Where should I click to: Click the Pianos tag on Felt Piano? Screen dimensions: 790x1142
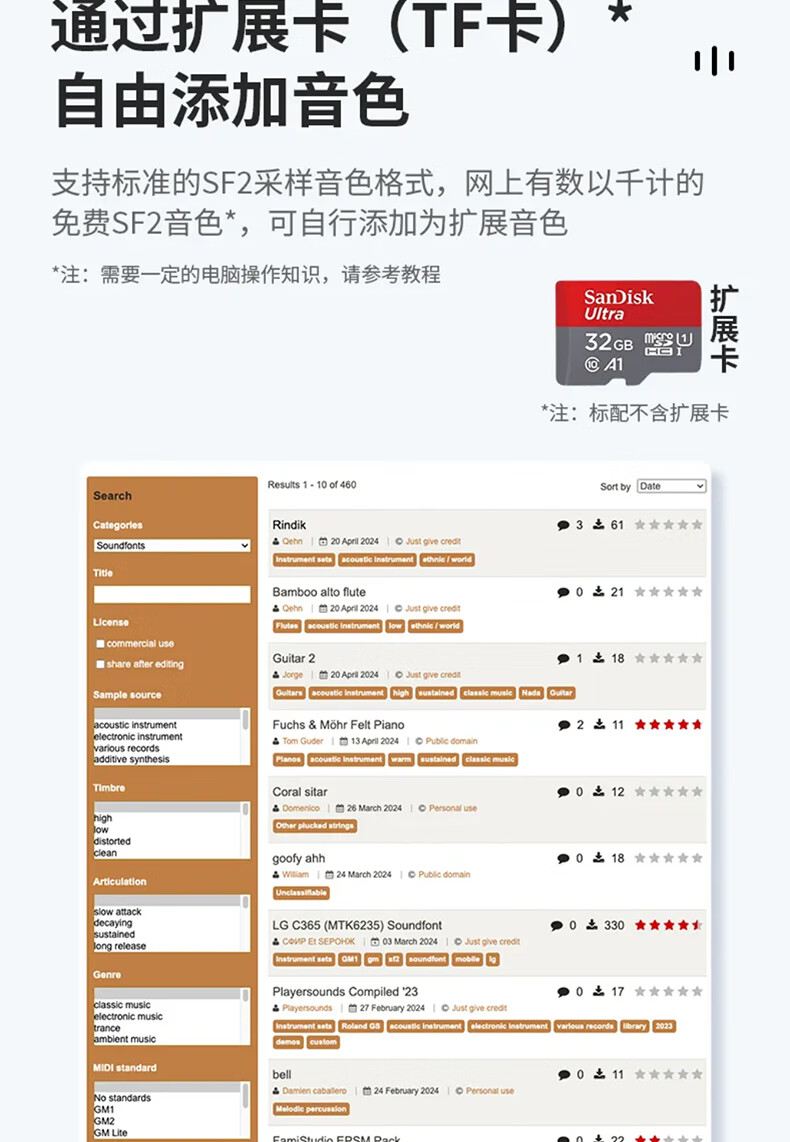point(288,759)
